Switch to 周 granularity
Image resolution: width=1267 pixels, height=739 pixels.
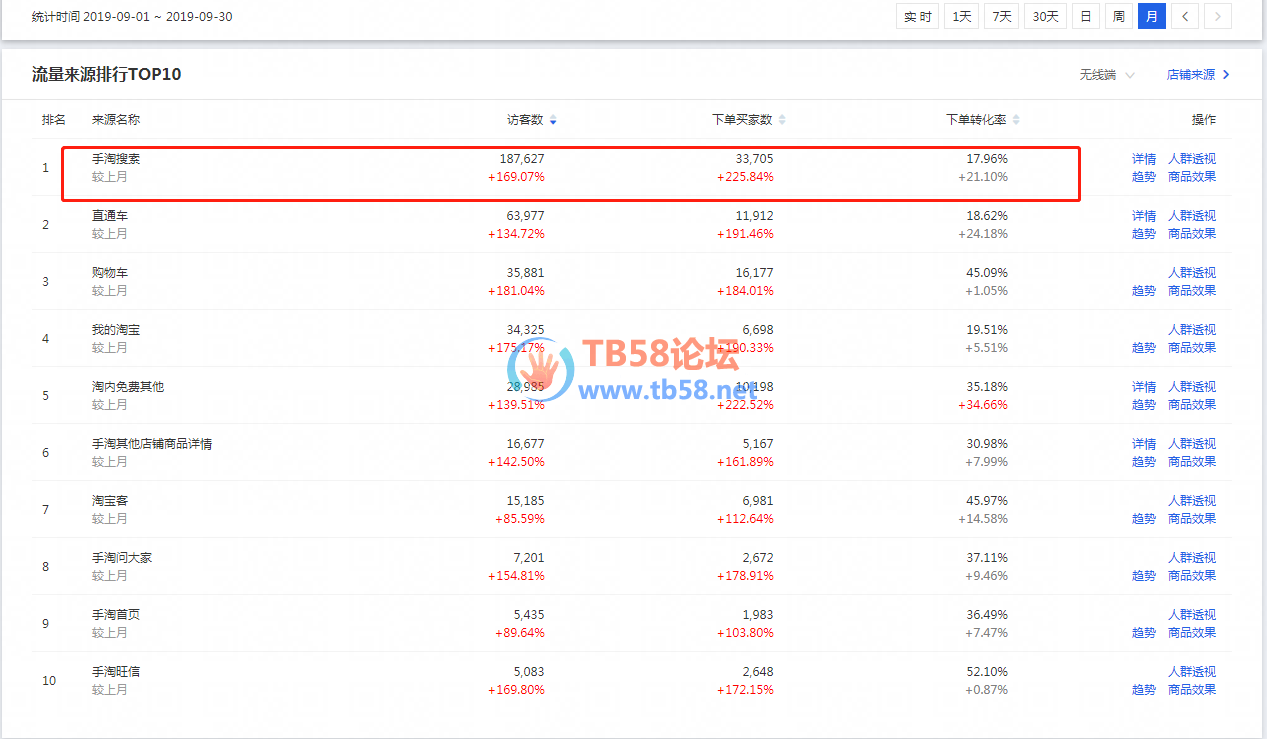click(x=1118, y=16)
